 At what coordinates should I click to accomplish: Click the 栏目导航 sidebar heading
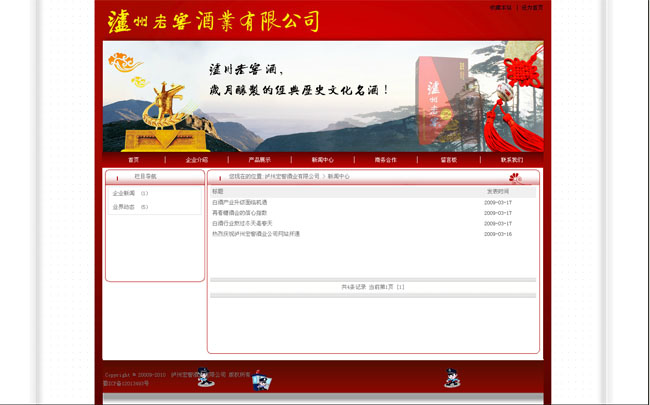(x=145, y=176)
